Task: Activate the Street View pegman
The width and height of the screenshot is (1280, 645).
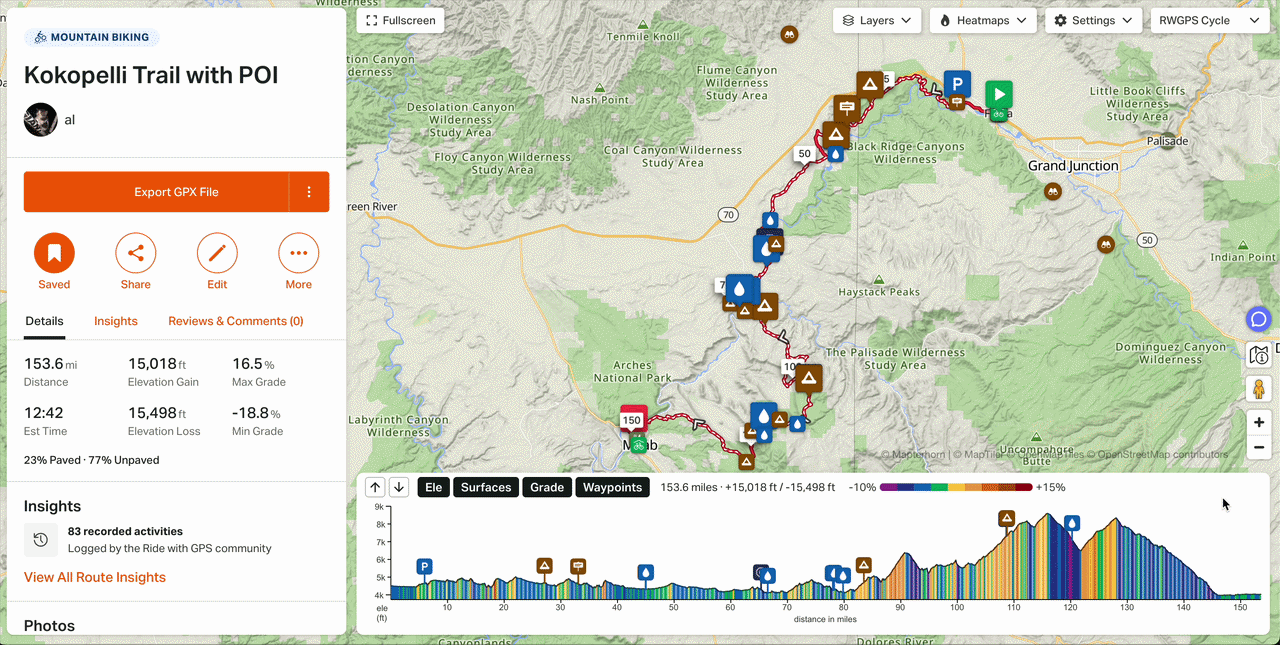Action: point(1259,389)
